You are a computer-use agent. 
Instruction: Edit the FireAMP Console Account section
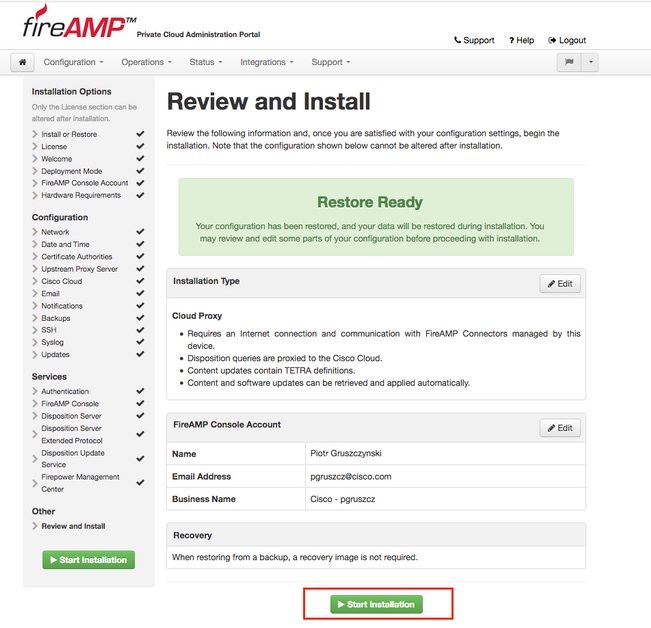click(x=560, y=428)
